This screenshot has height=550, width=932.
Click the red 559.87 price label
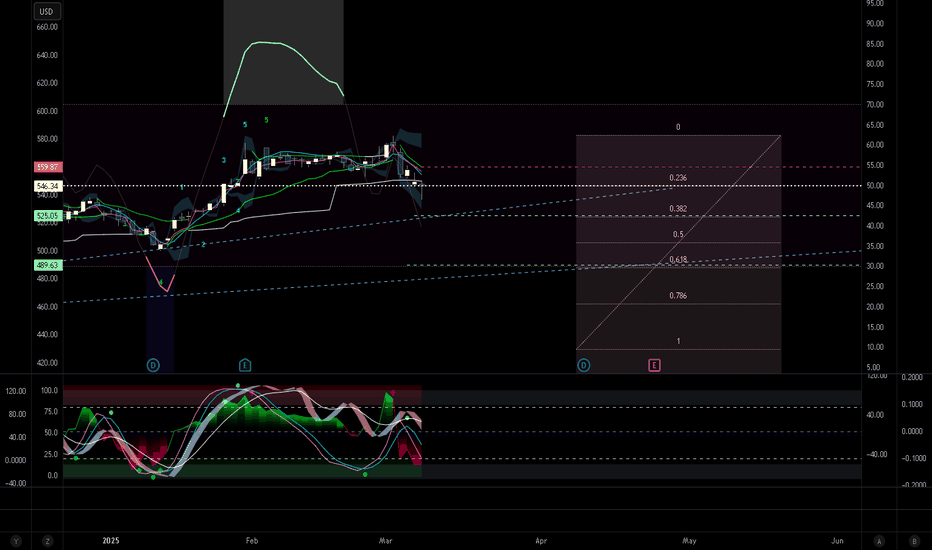click(x=48, y=167)
